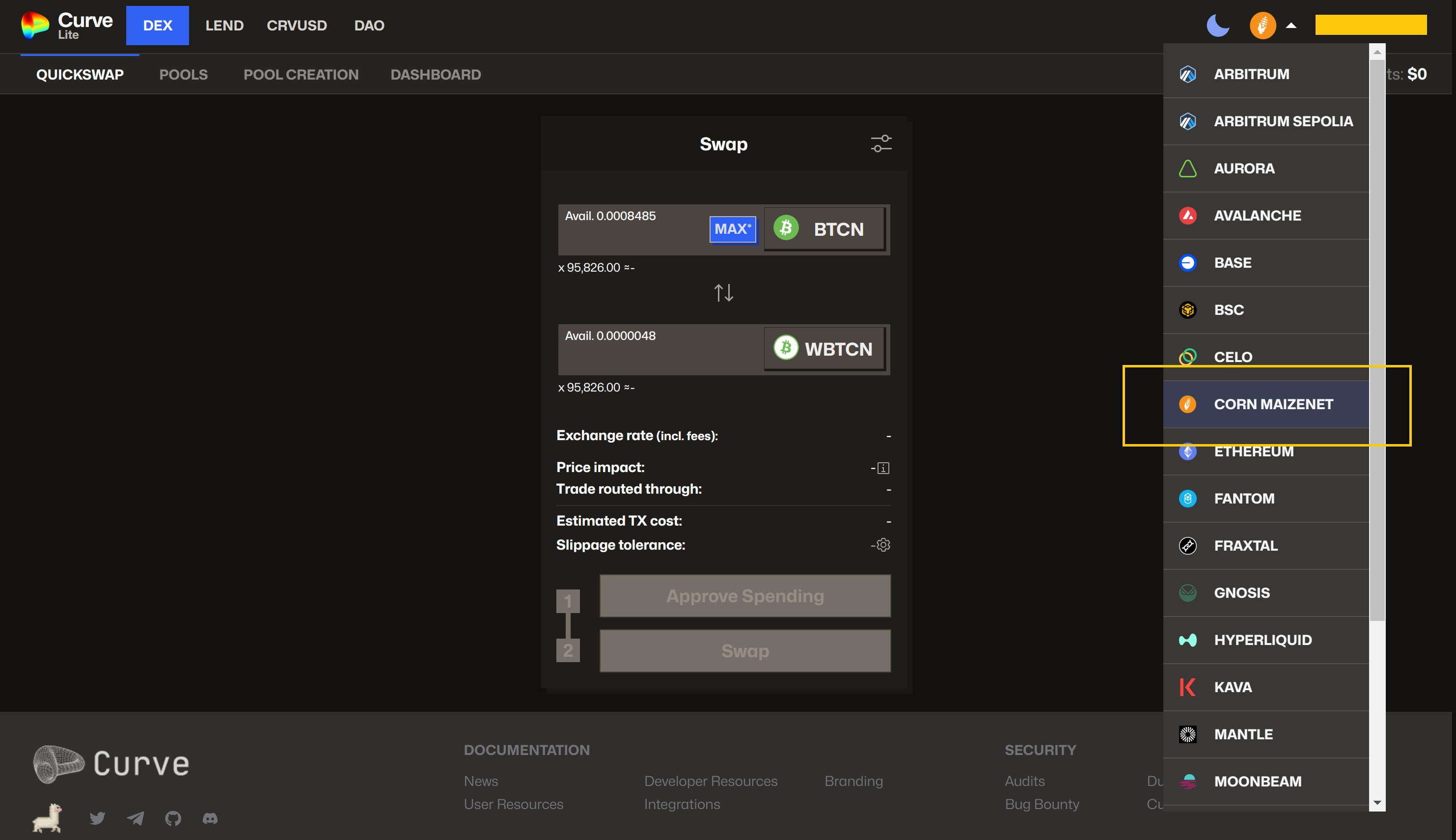Select ARBITRUM SEPOLIA network
Image resolution: width=1456 pixels, height=840 pixels.
pos(1265,121)
